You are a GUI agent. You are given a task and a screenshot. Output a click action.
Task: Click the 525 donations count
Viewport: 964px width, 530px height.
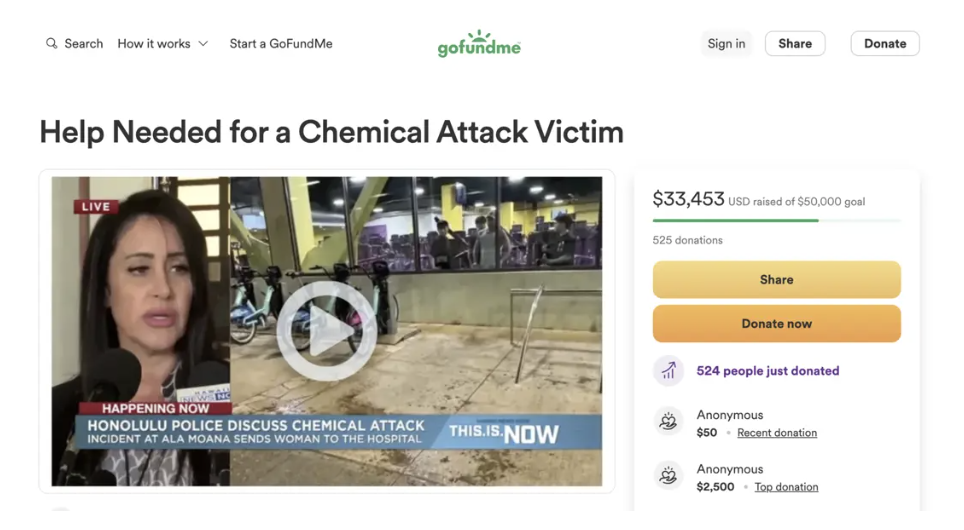687,240
